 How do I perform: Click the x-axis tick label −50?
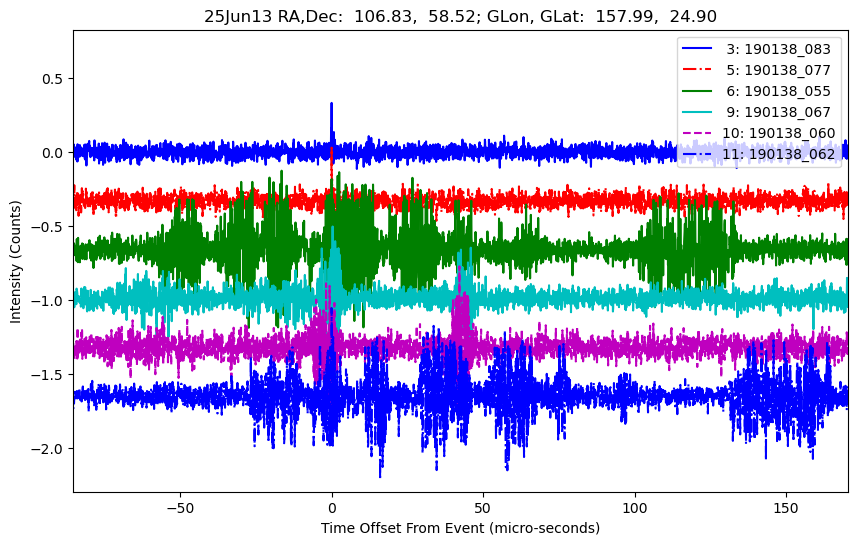point(180,506)
